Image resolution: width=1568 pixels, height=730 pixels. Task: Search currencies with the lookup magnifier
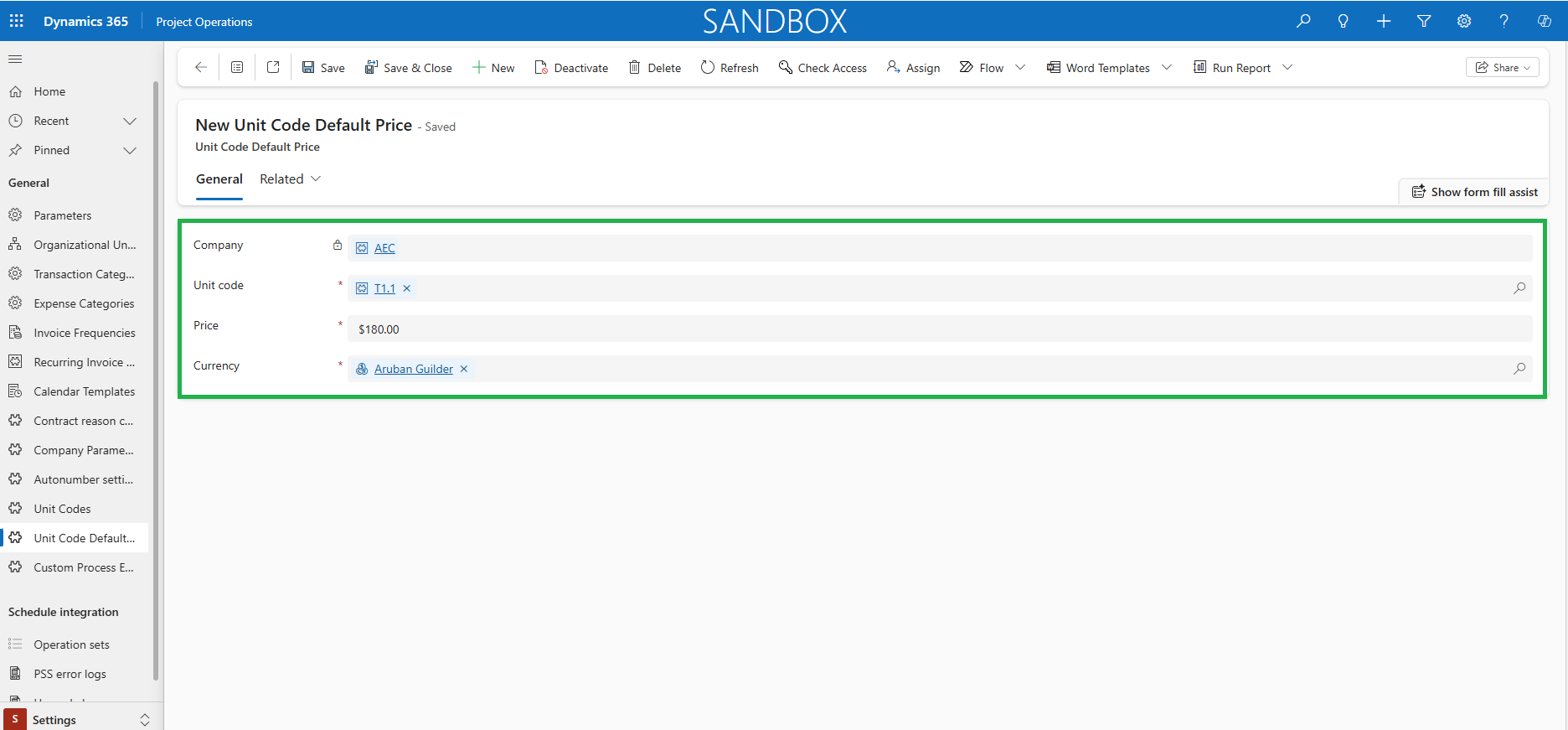[x=1519, y=369]
